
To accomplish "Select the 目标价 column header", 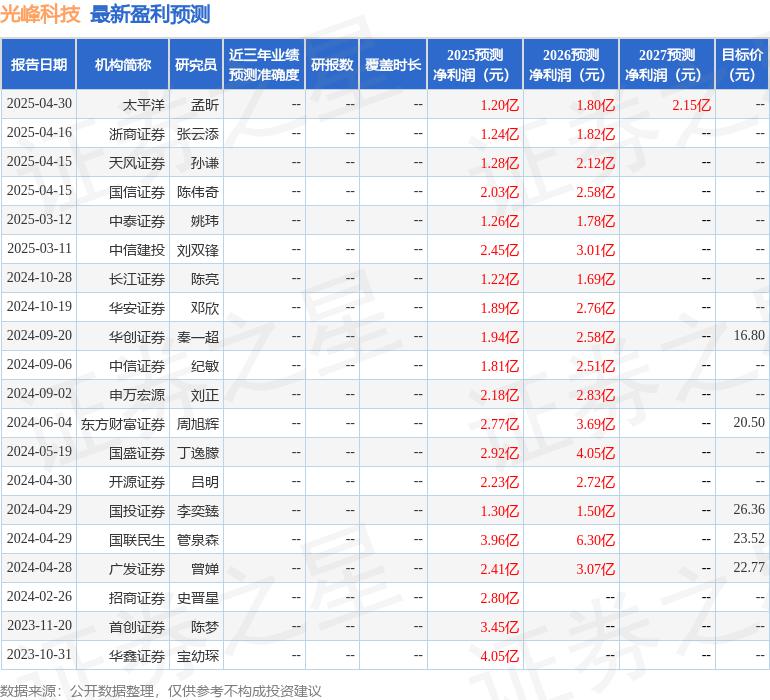I will coord(742,65).
